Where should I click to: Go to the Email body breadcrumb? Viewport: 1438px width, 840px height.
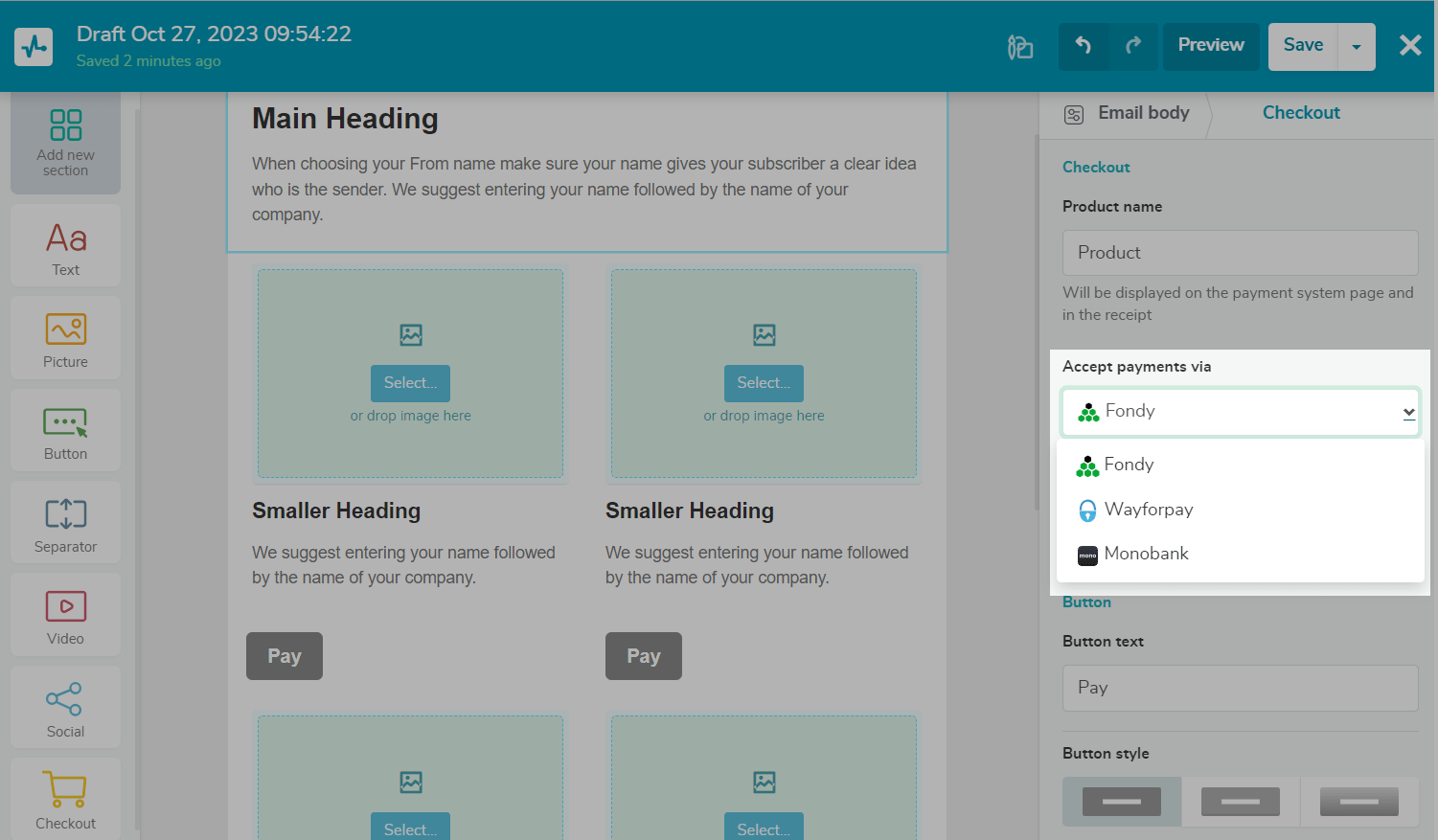(x=1128, y=113)
